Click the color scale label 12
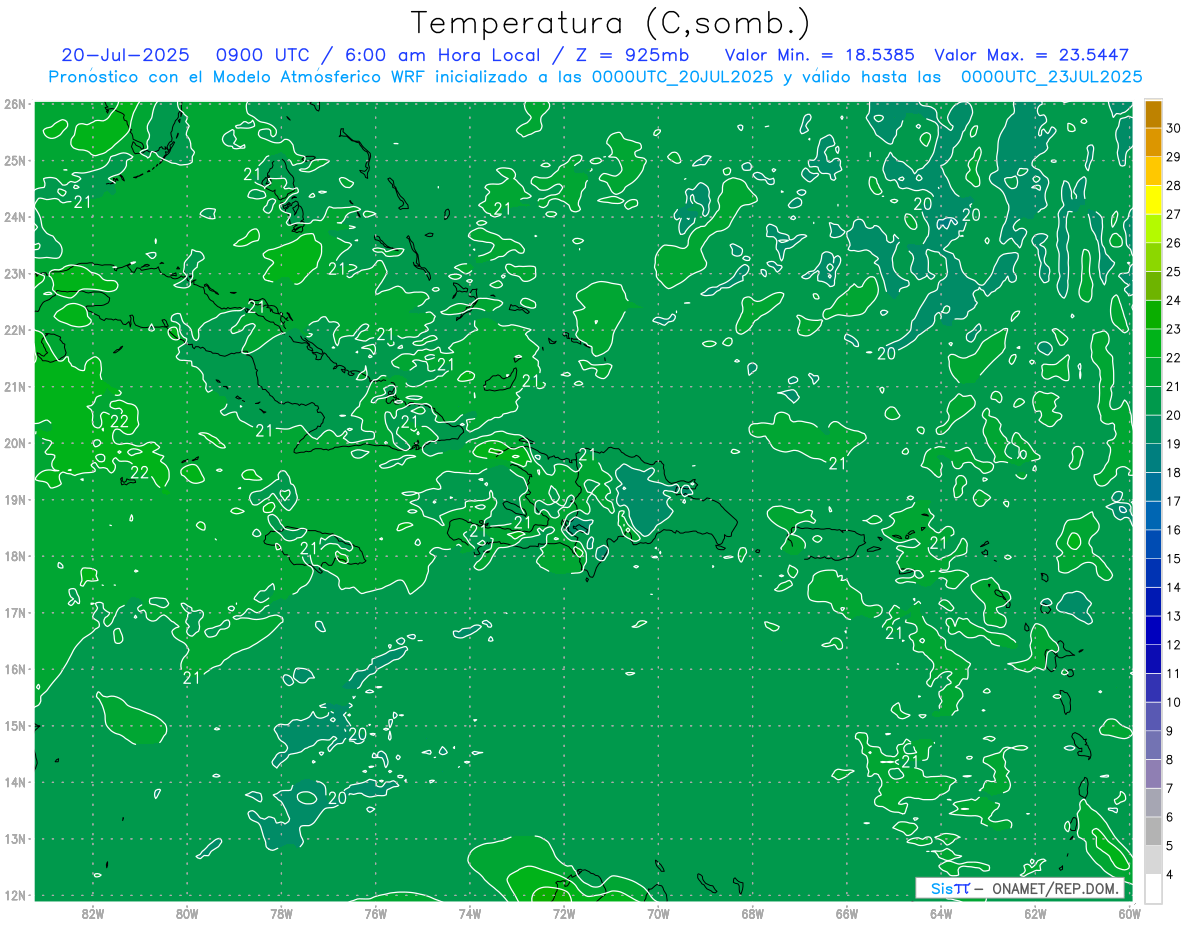 (x=1173, y=645)
